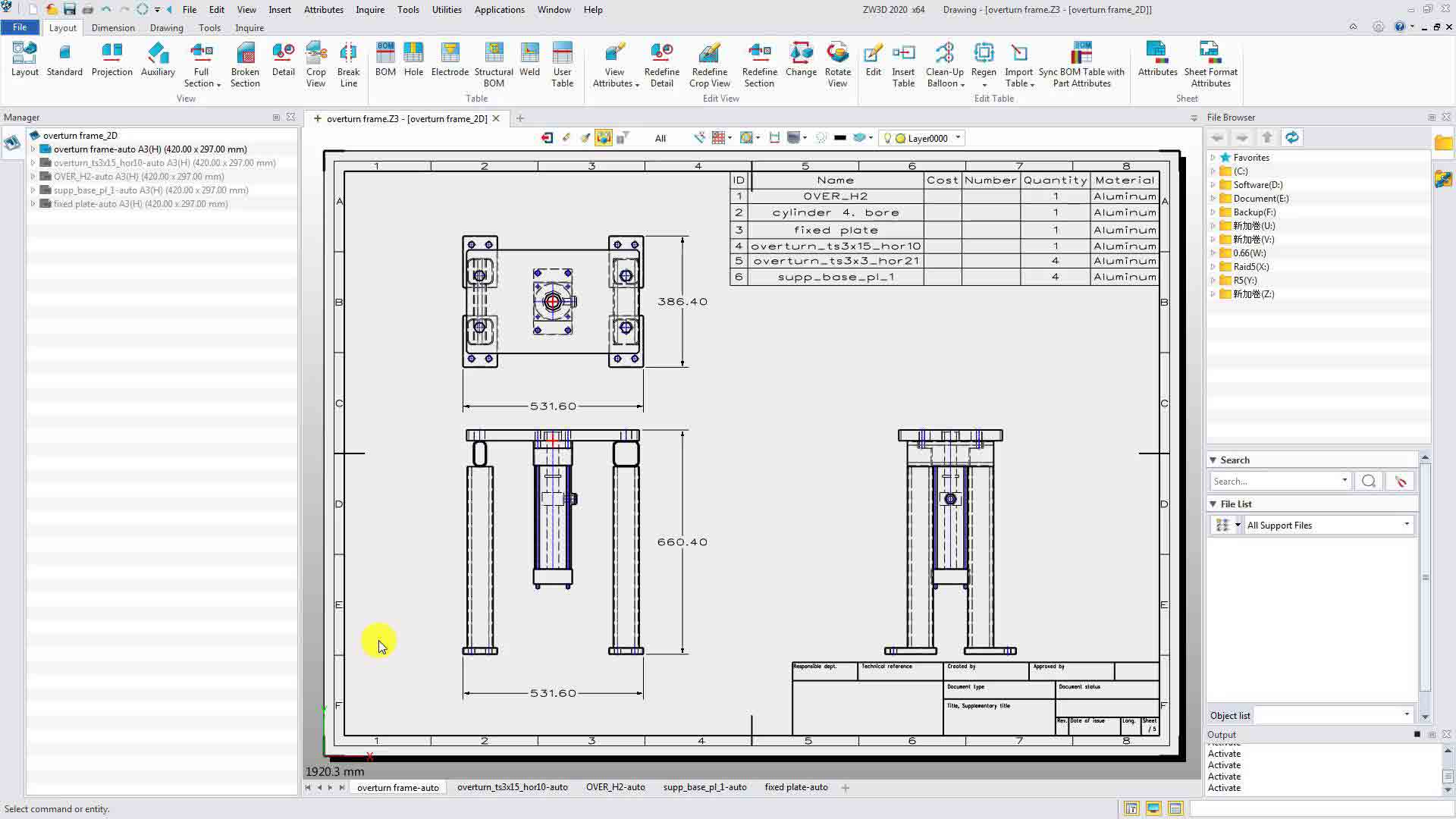Open the Dimension ribbon tab
The width and height of the screenshot is (1456, 819).
coord(113,28)
